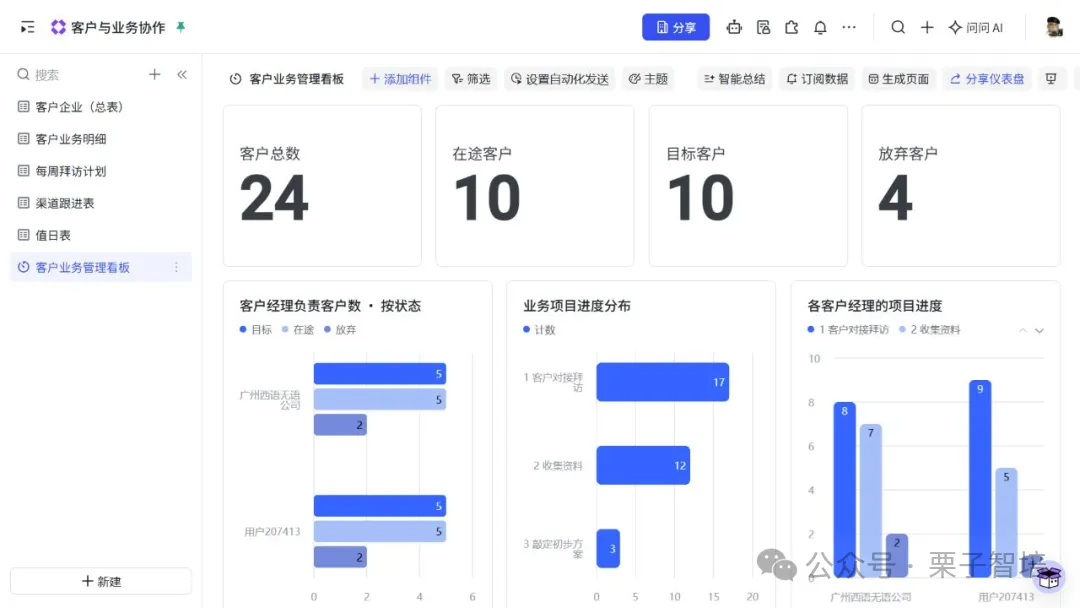Select the 目标客户 10 card
The height and width of the screenshot is (608, 1080).
[748, 186]
